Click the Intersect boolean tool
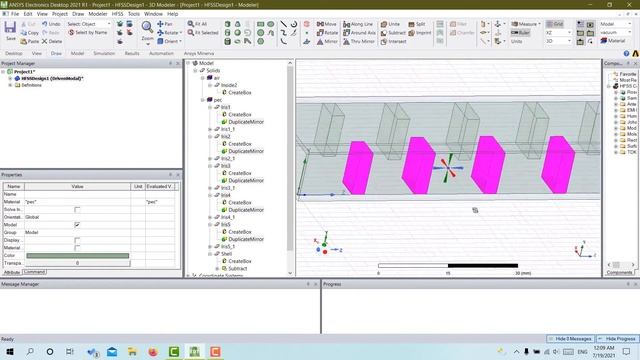640x360 pixels. click(x=393, y=41)
